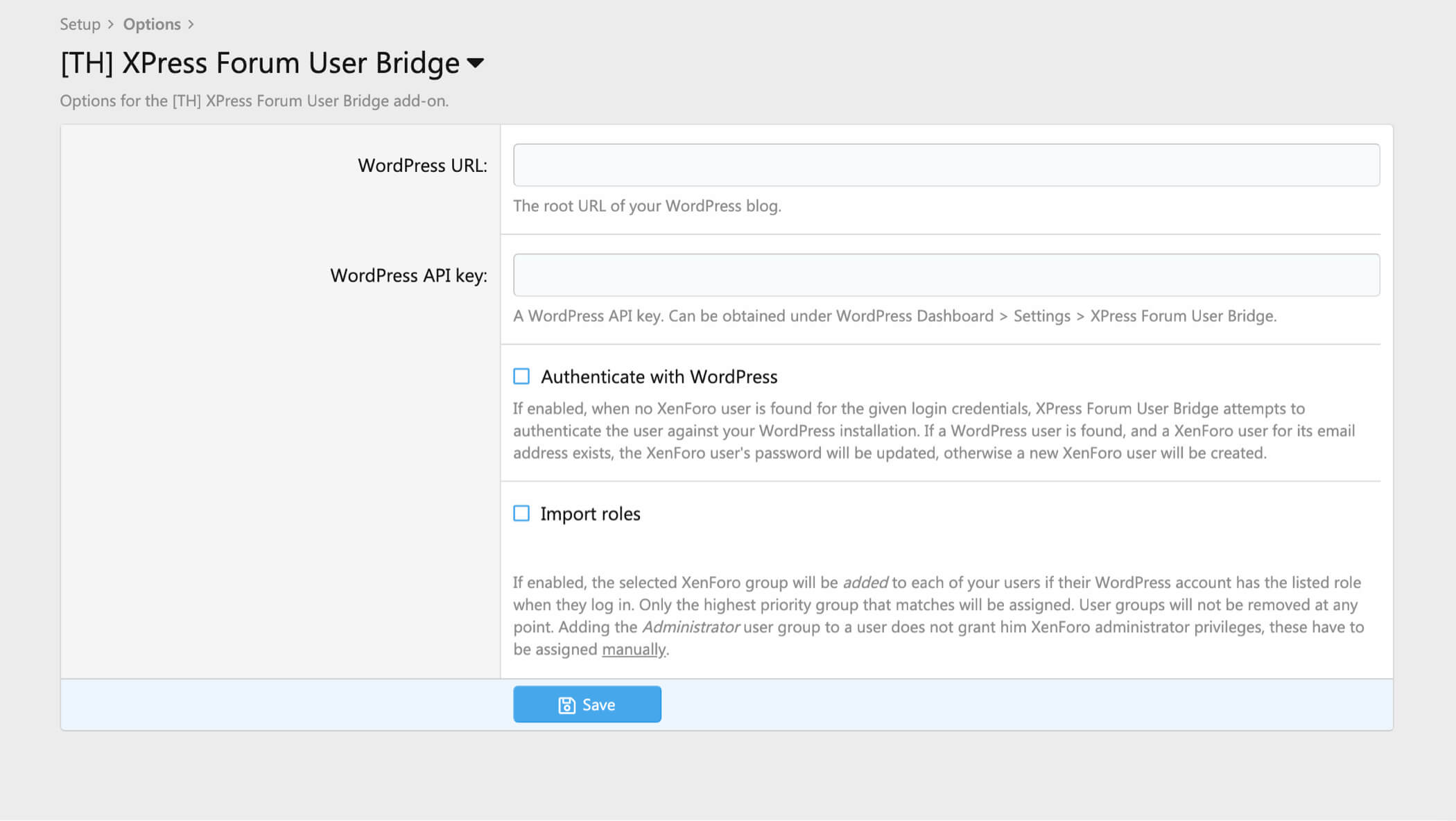Viewport: 1456px width, 821px height.
Task: Click the API key hint mentioning WordPress Dashboard
Action: pos(894,316)
